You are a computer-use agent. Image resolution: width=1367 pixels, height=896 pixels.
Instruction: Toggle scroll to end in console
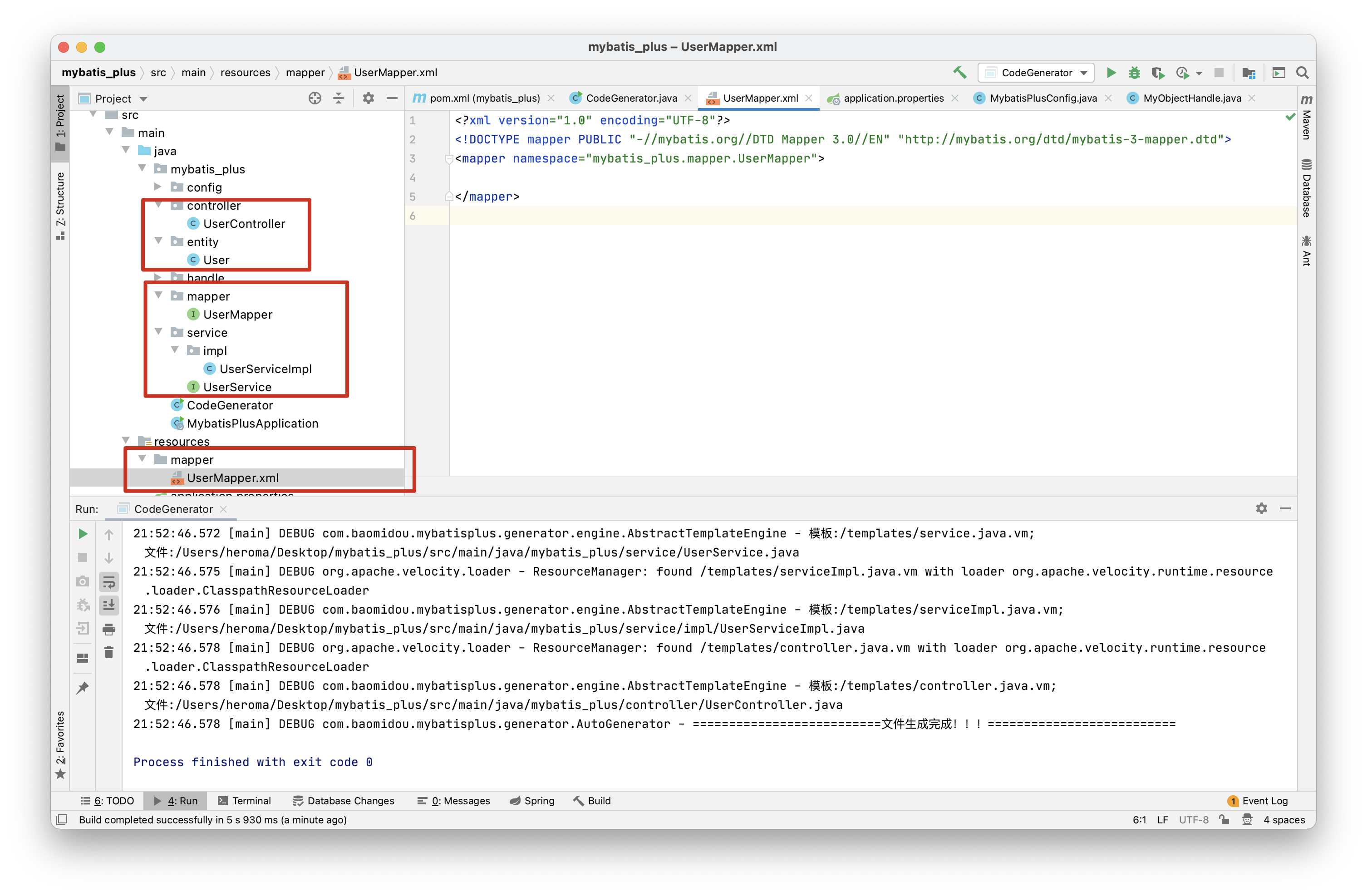pos(108,606)
